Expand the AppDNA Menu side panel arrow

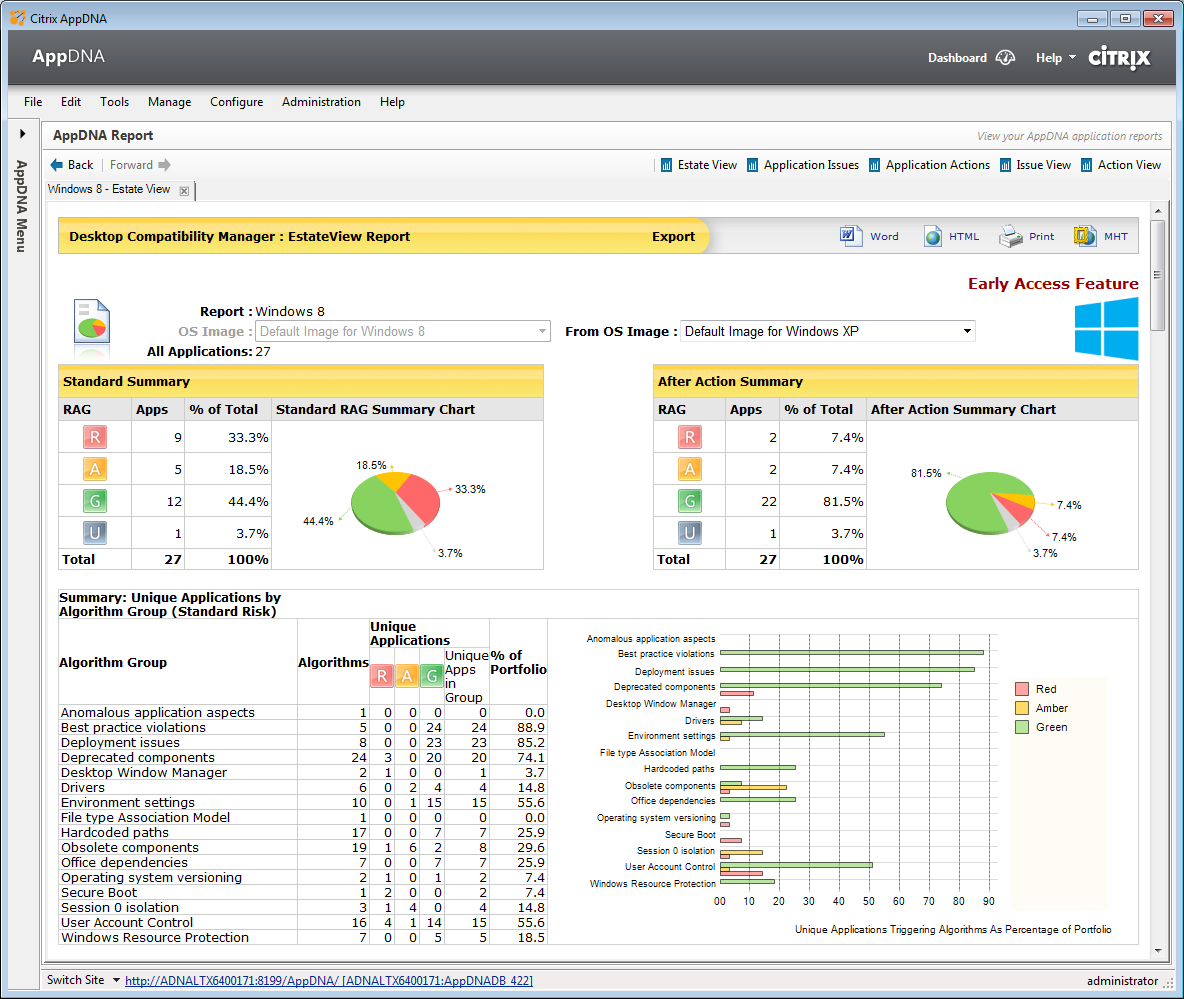23,134
